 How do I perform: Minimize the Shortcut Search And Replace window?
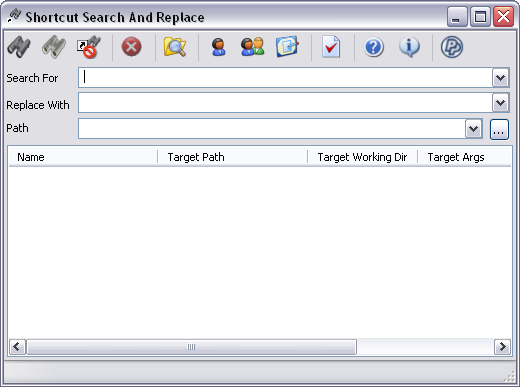(457, 16)
